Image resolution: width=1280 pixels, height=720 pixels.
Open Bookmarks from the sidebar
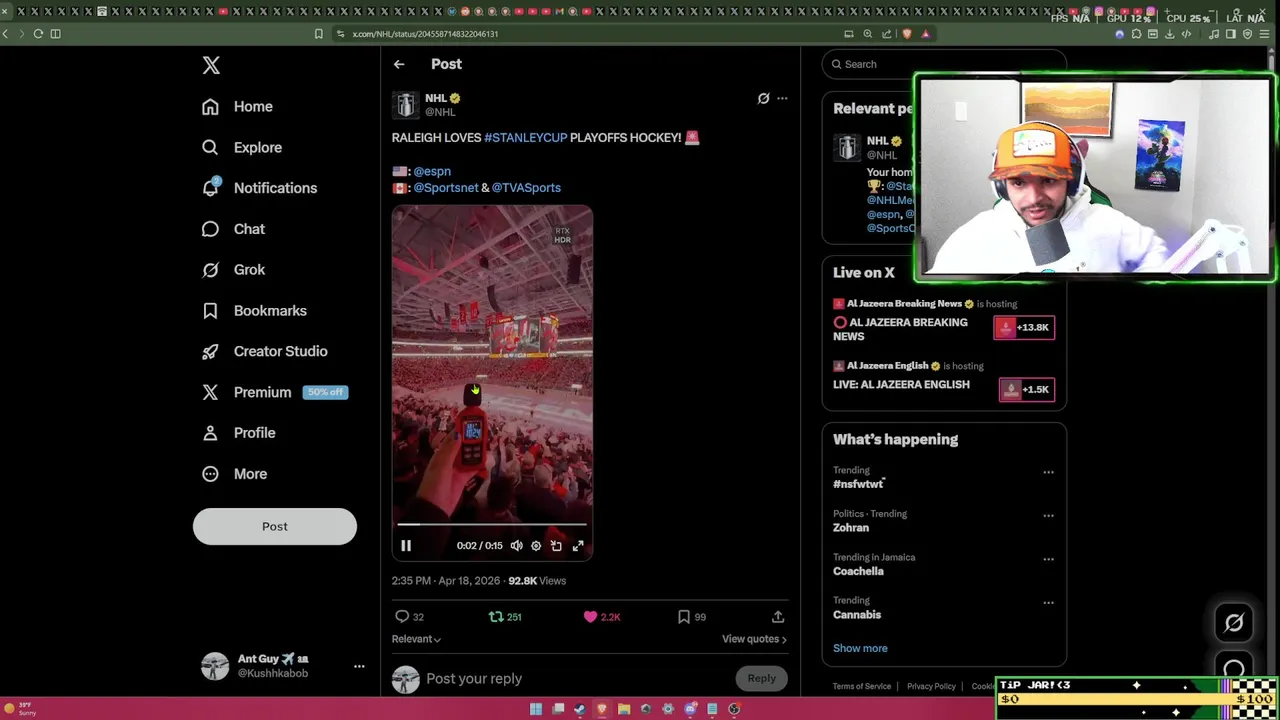[x=254, y=311]
